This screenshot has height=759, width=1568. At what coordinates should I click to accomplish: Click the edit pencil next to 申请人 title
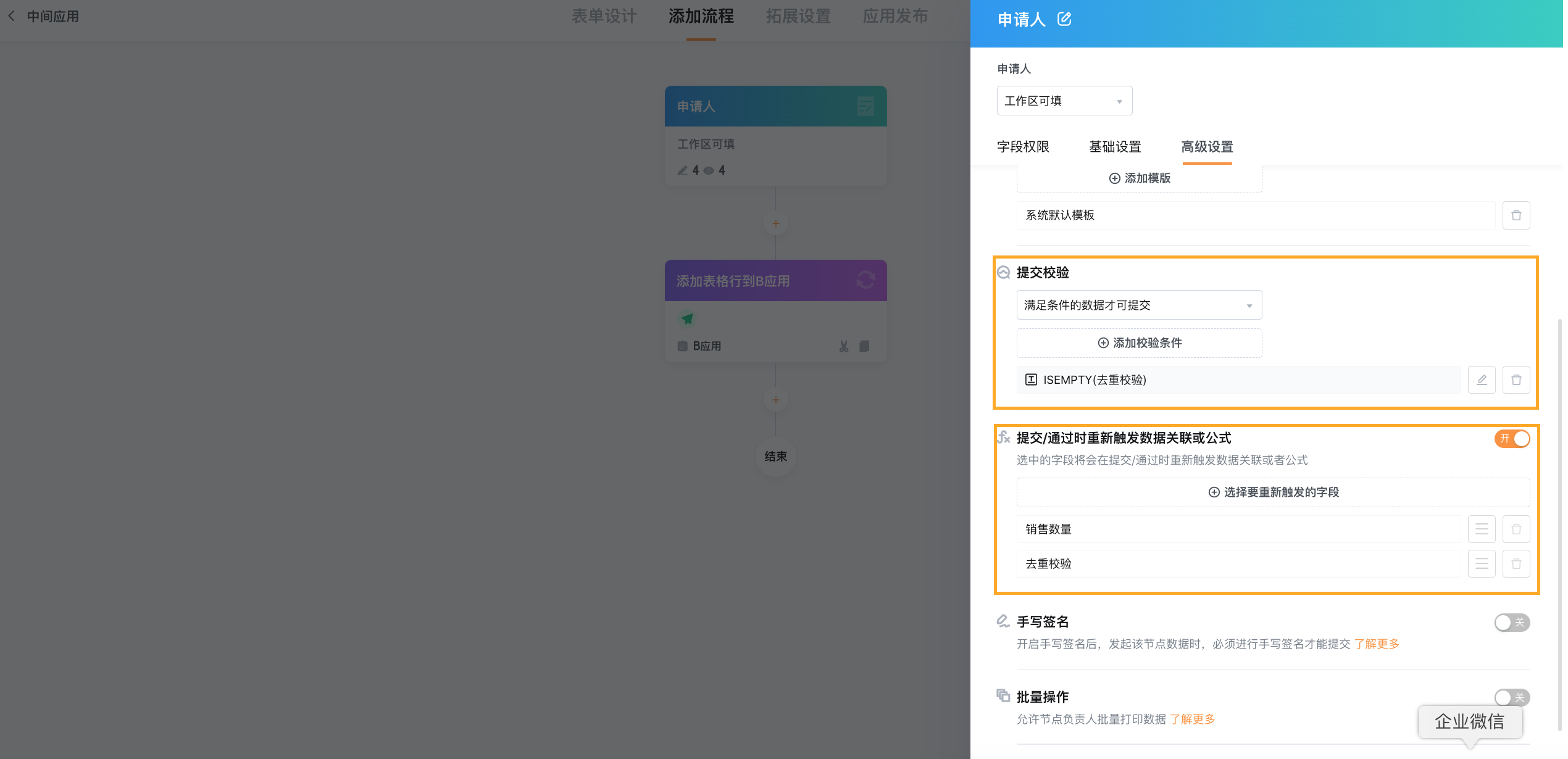pyautogui.click(x=1064, y=19)
